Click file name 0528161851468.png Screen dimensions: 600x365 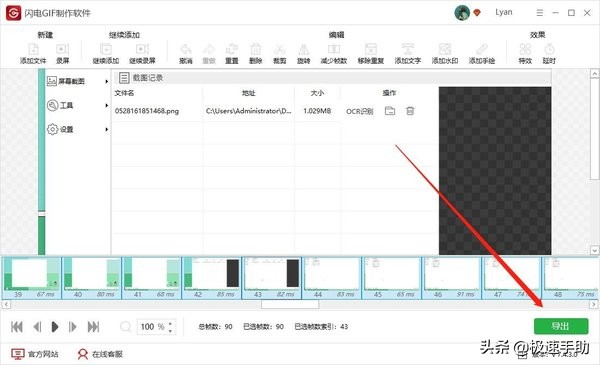click(x=147, y=111)
